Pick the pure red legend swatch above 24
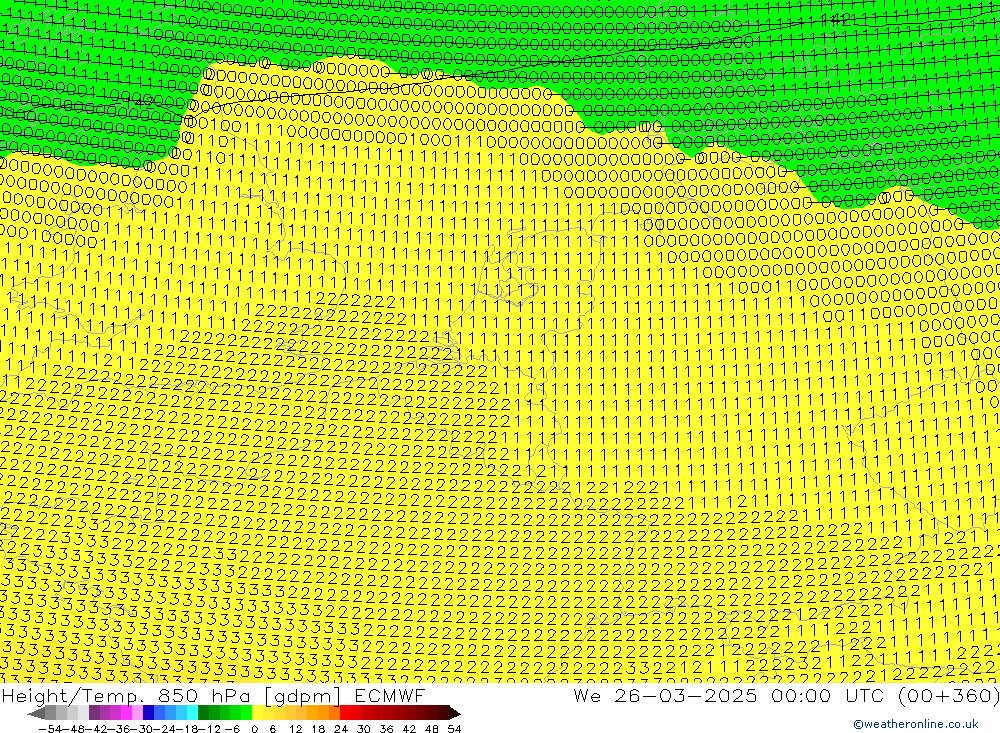The width and height of the screenshot is (1000, 733). point(345,713)
